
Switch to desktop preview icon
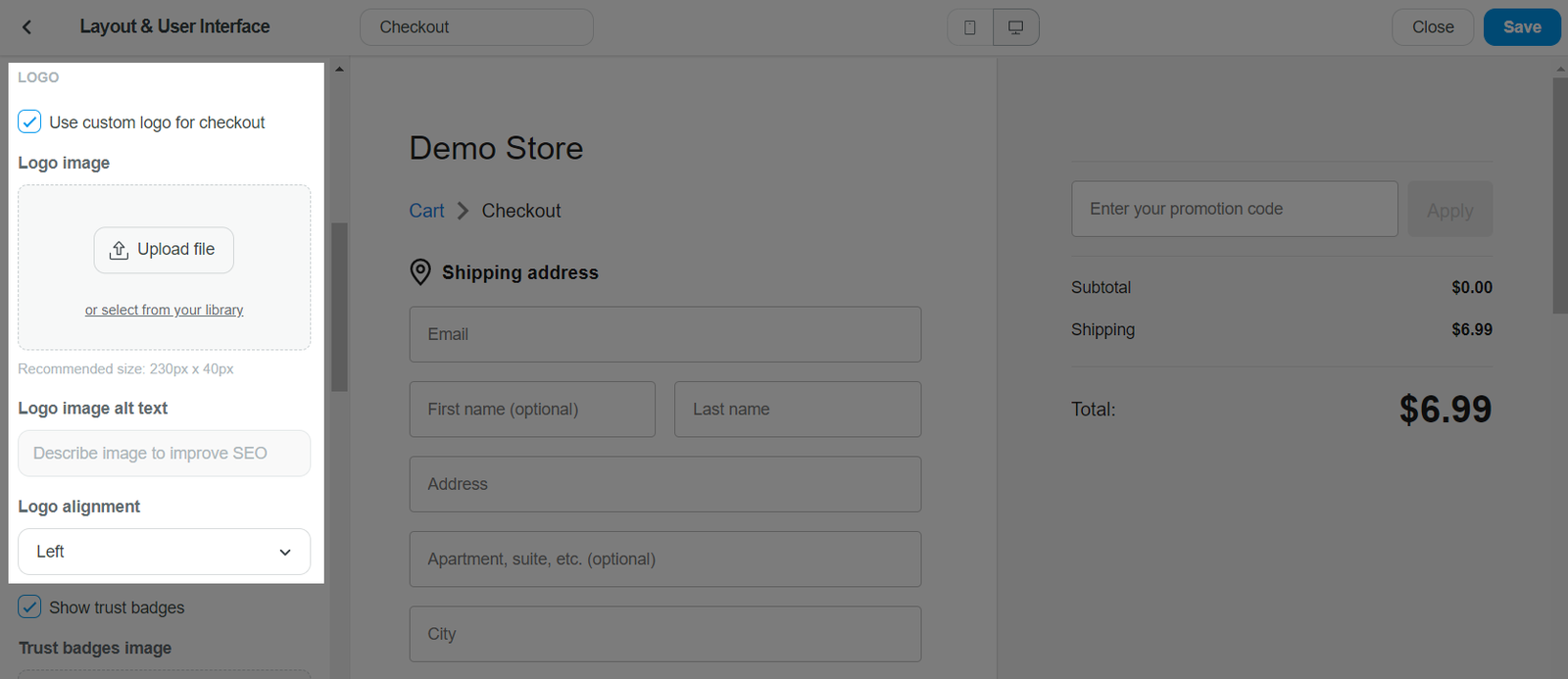1016,27
